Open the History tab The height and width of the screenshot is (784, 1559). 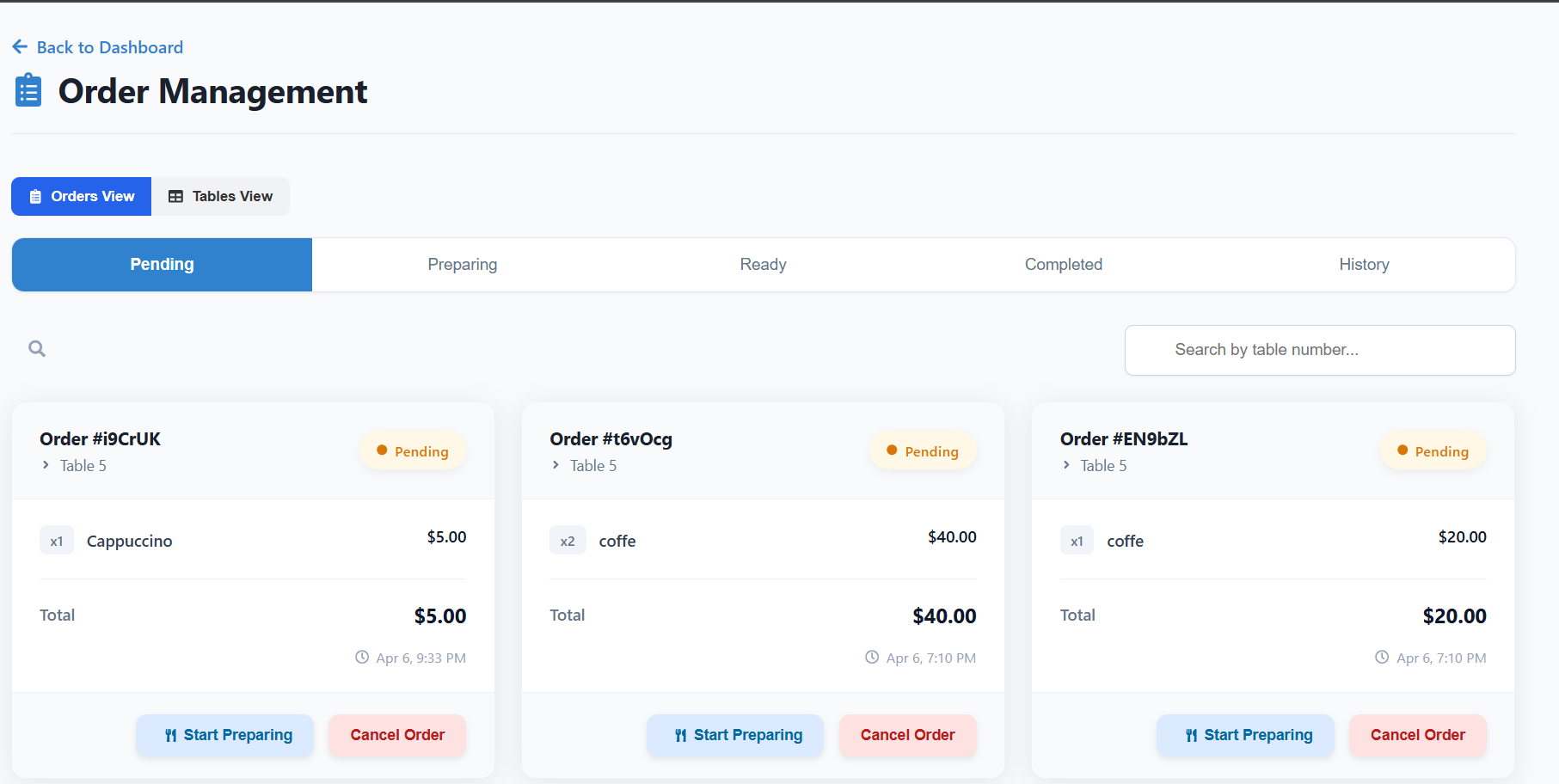pyautogui.click(x=1364, y=264)
